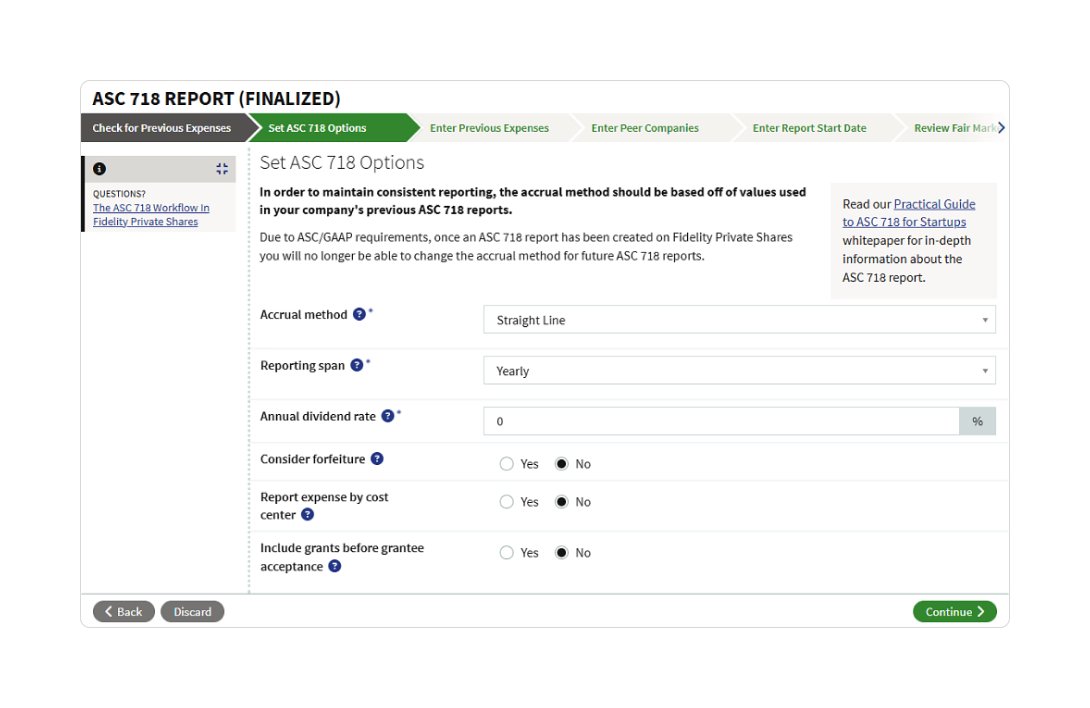Click the percent sign beside the dividend rate
The height and width of the screenshot is (708, 1090).
pyautogui.click(x=977, y=421)
